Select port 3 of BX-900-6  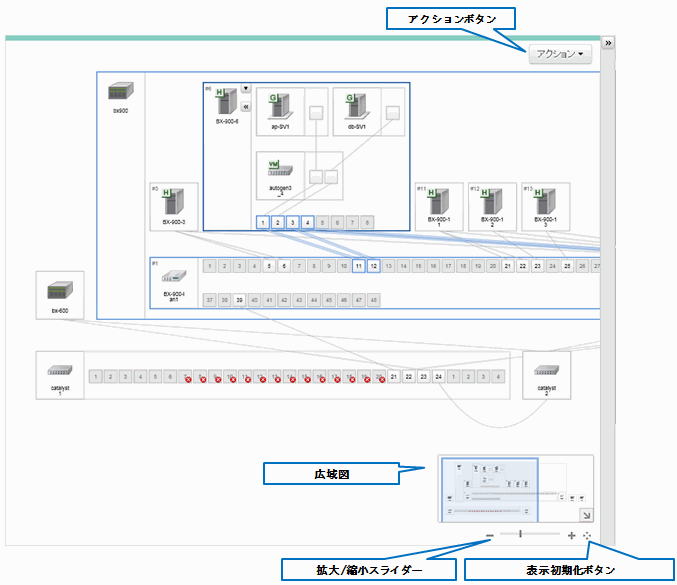[292, 222]
